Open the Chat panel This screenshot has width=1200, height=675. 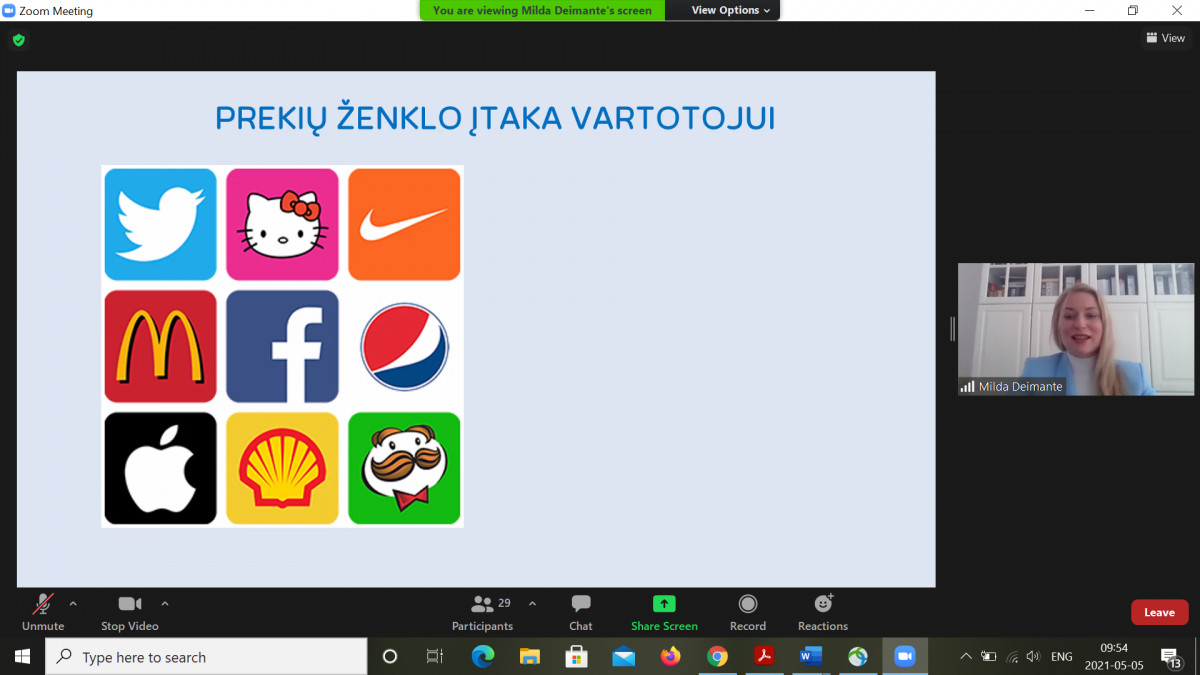581,612
